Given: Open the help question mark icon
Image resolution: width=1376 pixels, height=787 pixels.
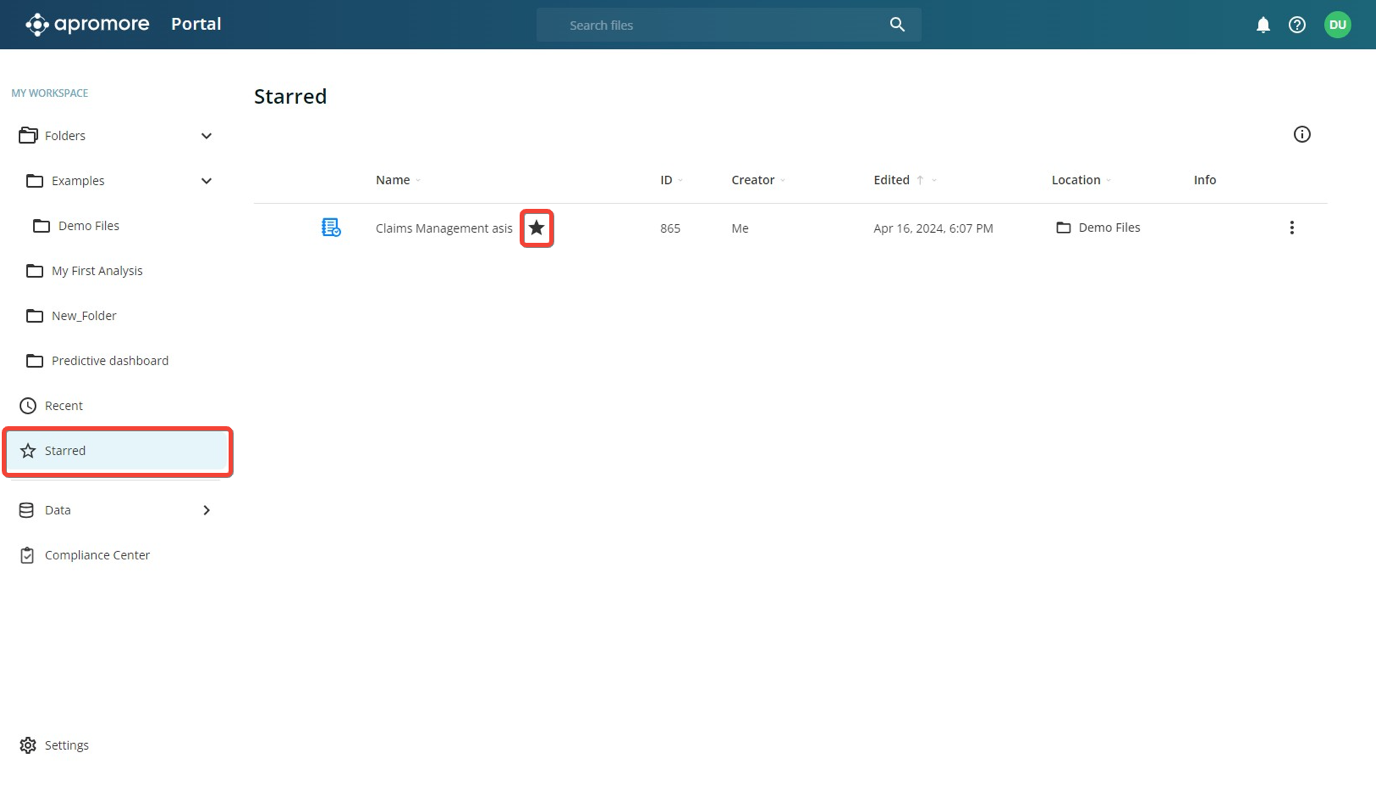Looking at the screenshot, I should click(1297, 25).
